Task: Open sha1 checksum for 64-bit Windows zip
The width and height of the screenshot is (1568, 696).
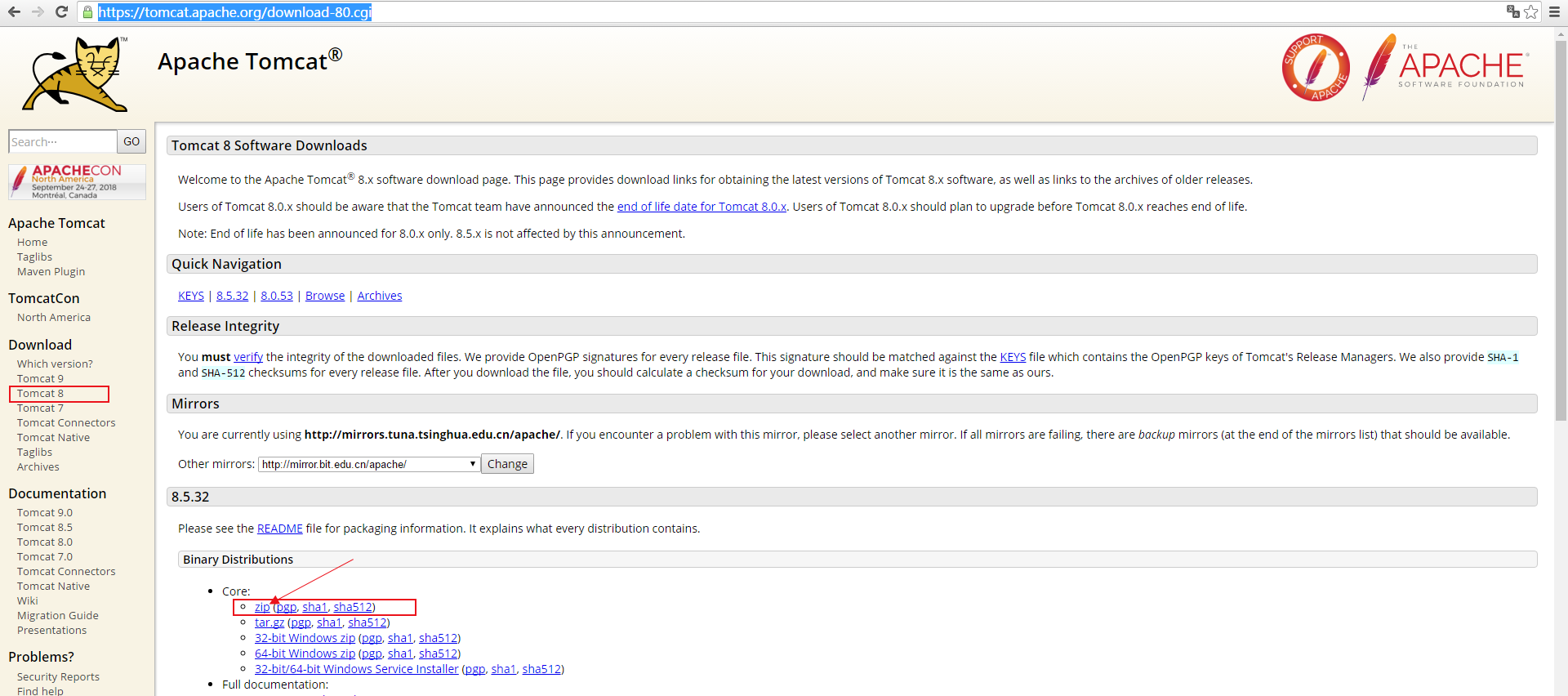Action: (400, 654)
